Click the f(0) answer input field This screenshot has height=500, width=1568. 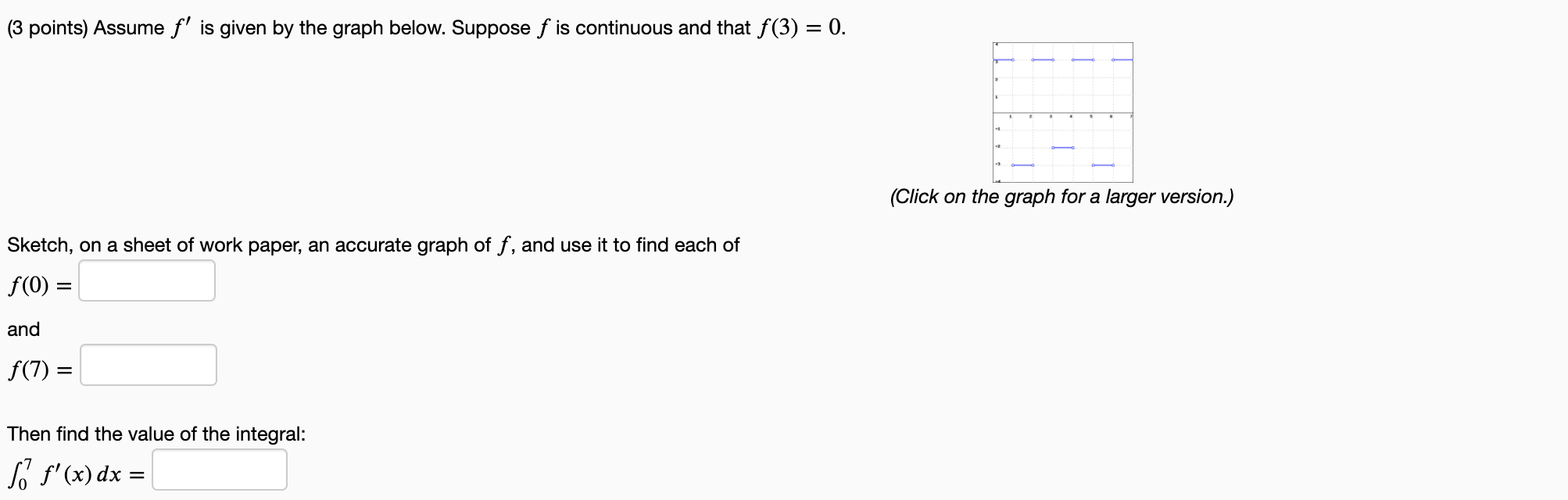point(145,281)
